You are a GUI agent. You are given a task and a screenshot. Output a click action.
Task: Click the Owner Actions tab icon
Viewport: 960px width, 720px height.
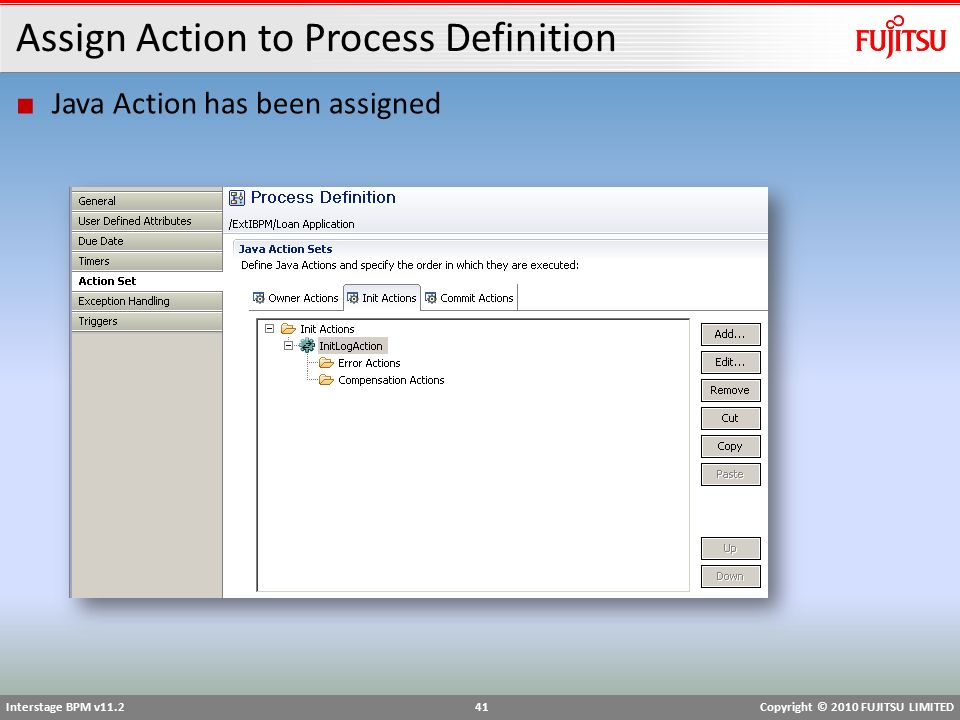point(259,298)
